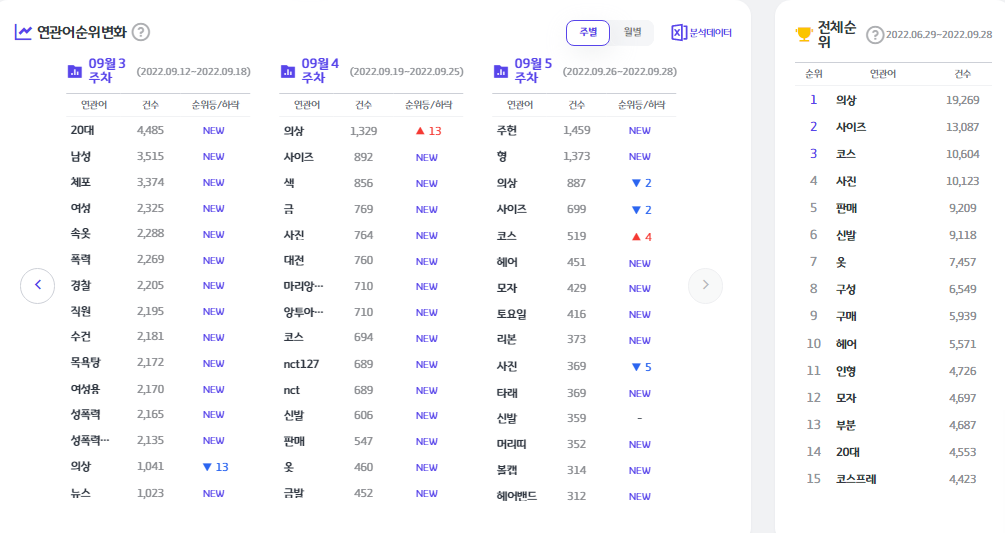Select keyword 리본 in week 5 list
1005x533 pixels.
pos(506,340)
